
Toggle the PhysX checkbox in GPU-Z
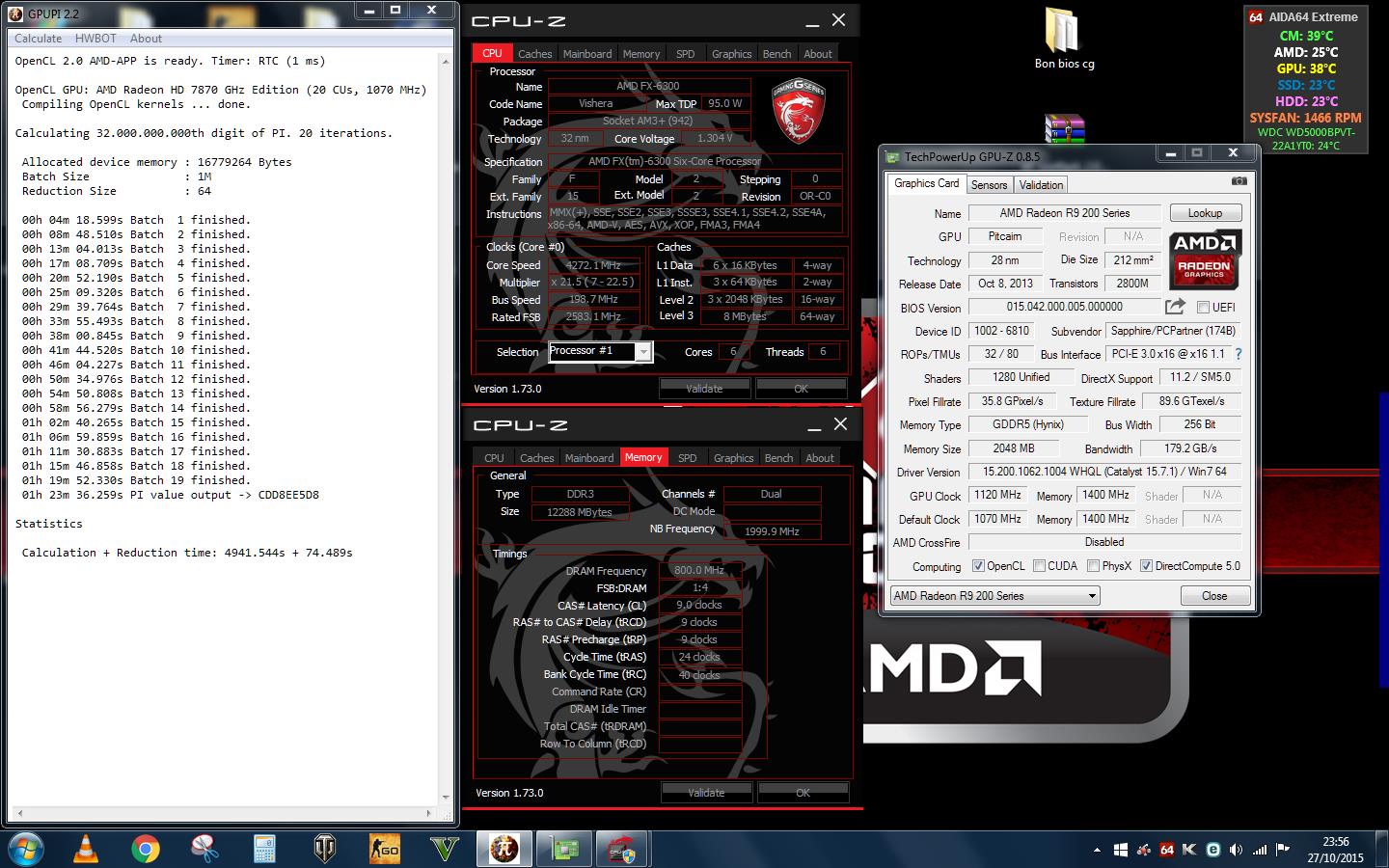tap(1093, 566)
